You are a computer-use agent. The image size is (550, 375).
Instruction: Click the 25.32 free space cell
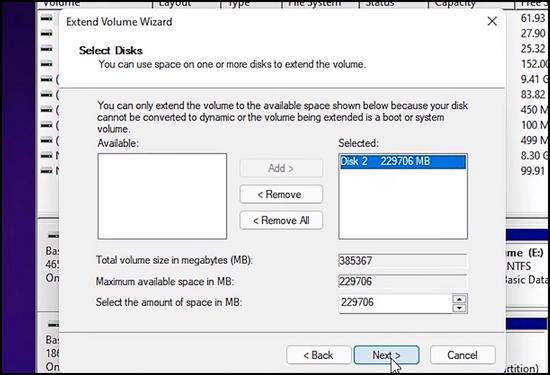click(x=533, y=49)
